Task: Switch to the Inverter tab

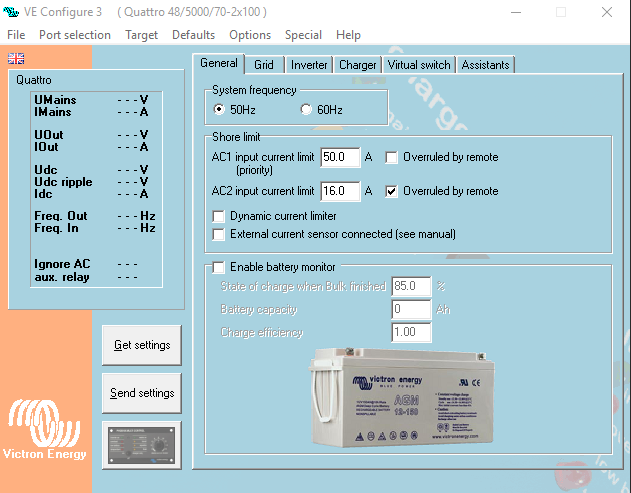Action: coord(309,65)
